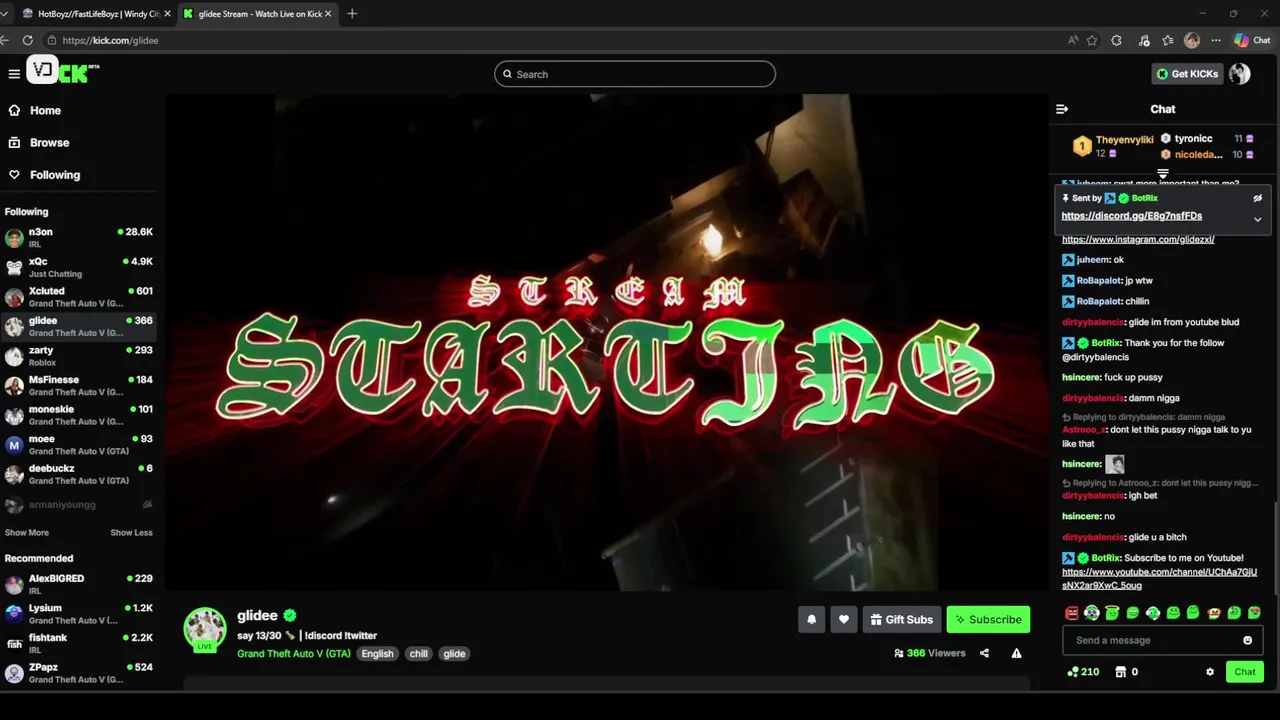Open Copilot Chat in browser toolbar
1280x720 pixels.
tap(1252, 40)
